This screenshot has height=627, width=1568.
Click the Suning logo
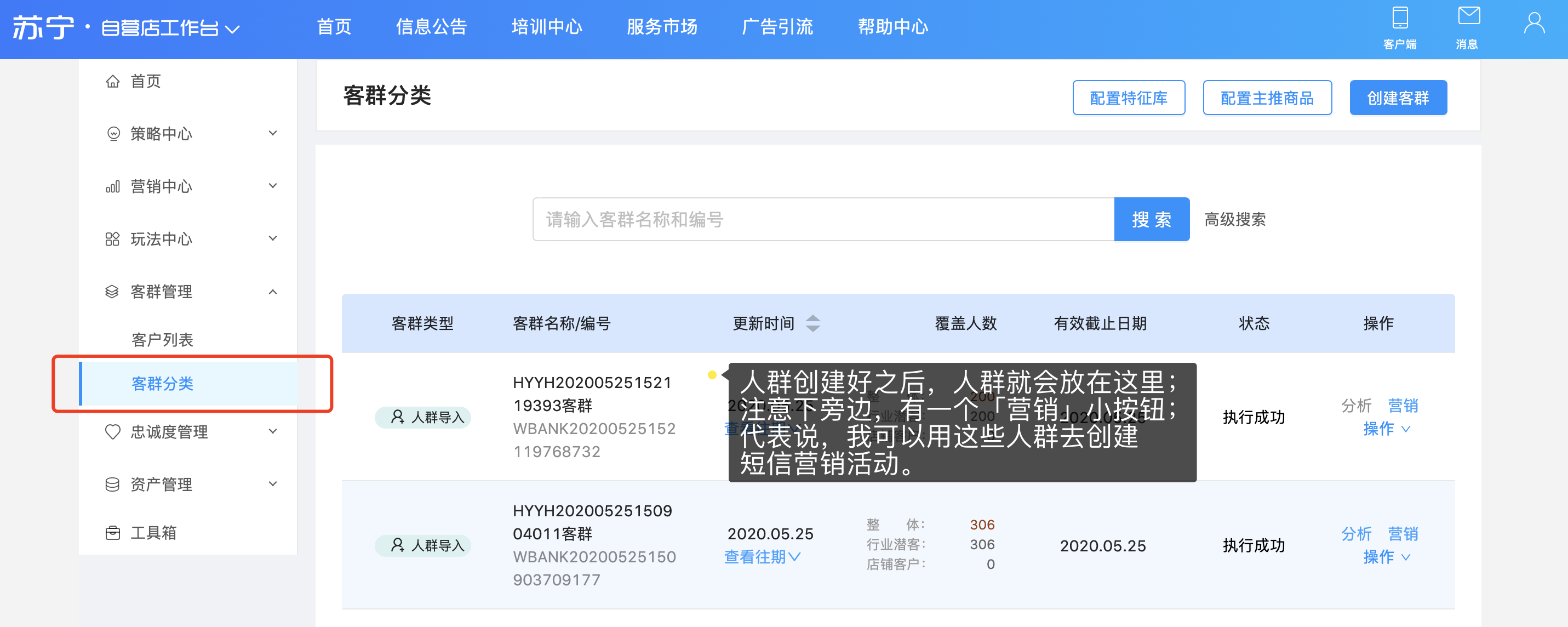click(x=43, y=27)
